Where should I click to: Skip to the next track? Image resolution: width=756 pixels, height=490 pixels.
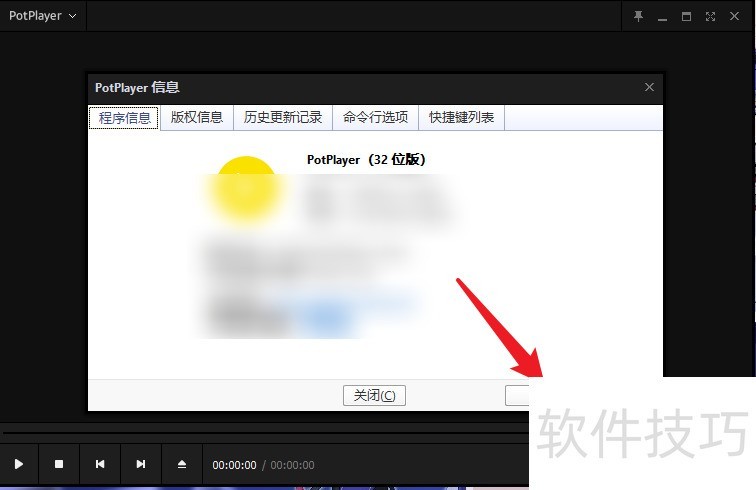tap(141, 464)
